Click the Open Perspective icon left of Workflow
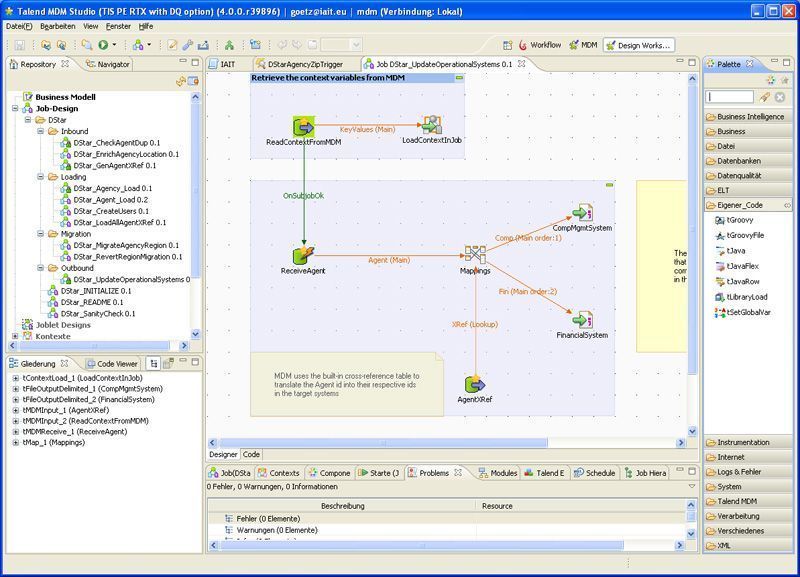This screenshot has width=800, height=577. pyautogui.click(x=507, y=45)
